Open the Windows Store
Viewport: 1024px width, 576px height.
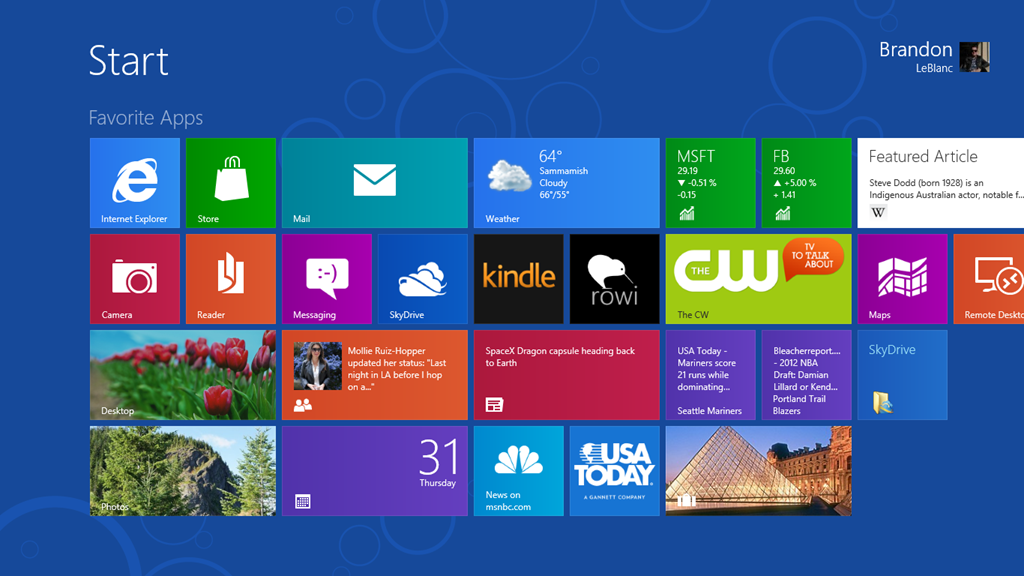[x=230, y=182]
